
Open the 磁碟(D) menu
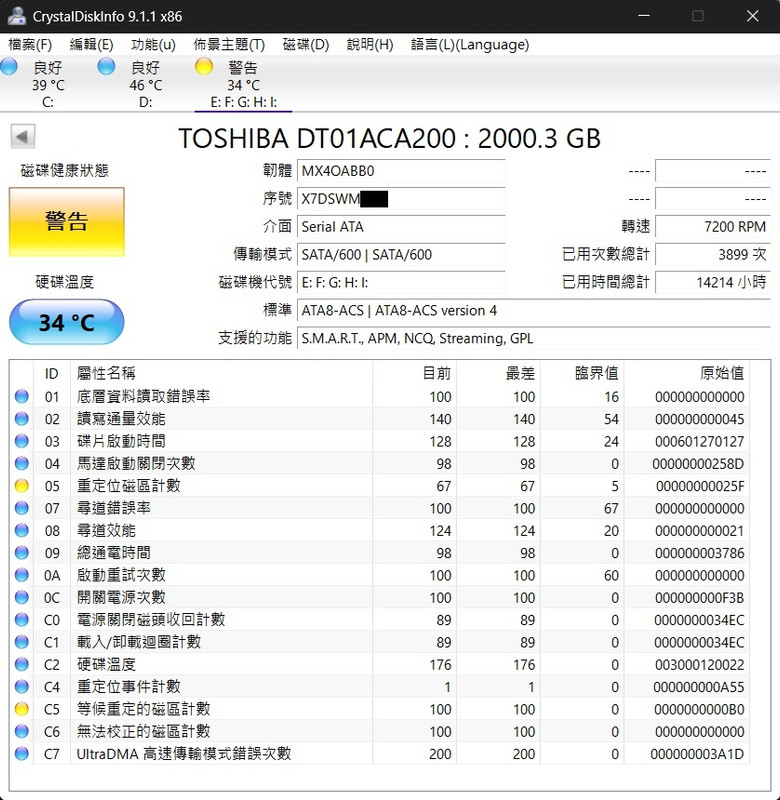pos(306,45)
